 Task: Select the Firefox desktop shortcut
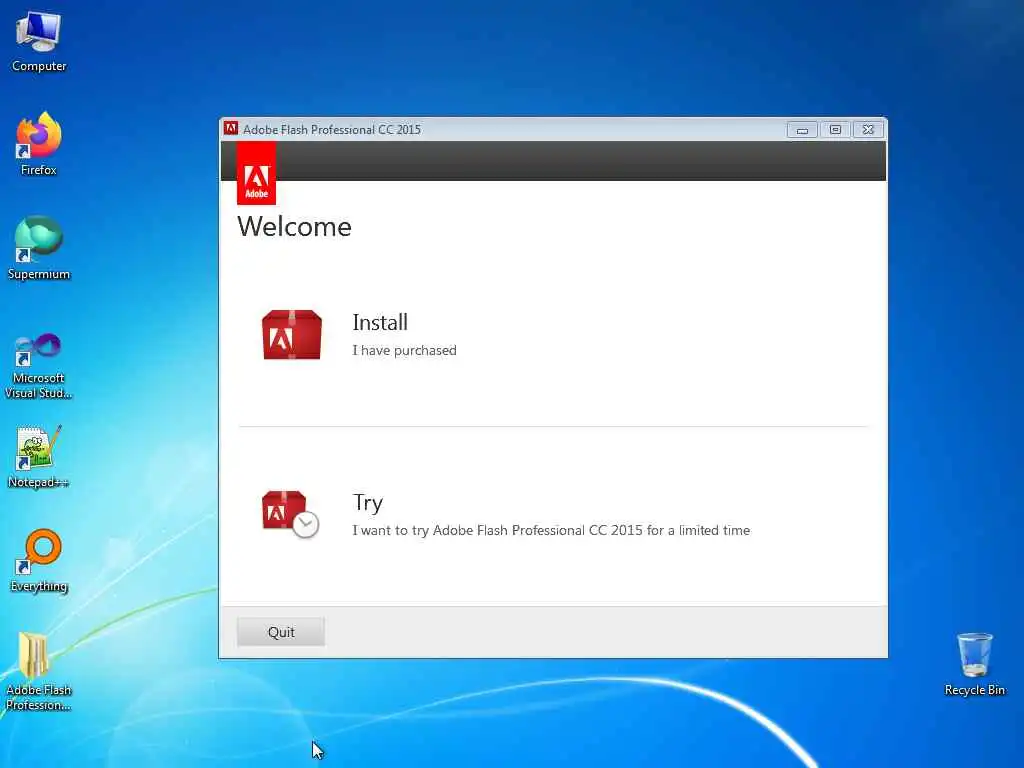pyautogui.click(x=39, y=145)
